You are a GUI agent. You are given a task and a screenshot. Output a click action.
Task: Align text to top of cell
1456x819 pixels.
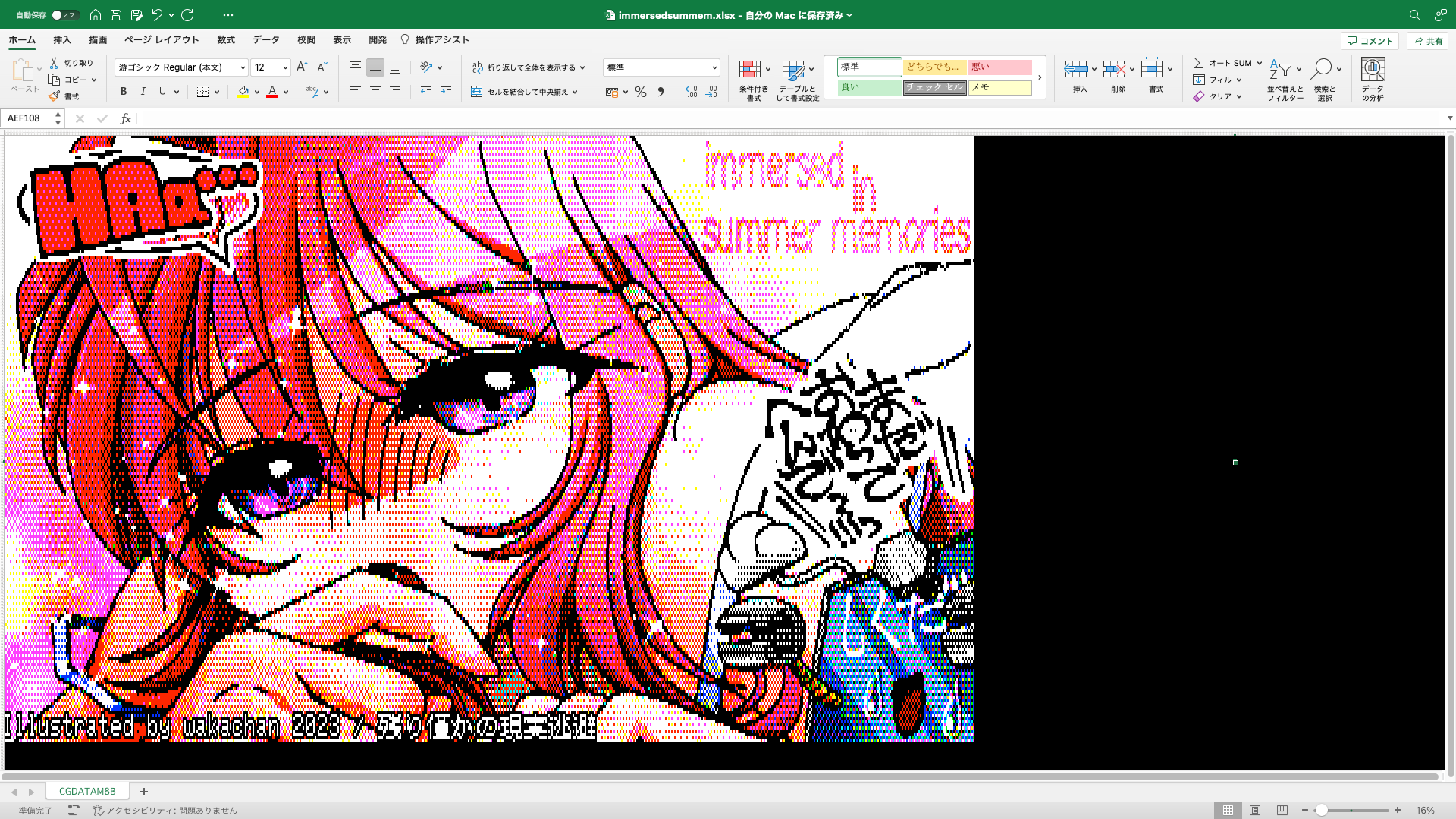(x=355, y=67)
